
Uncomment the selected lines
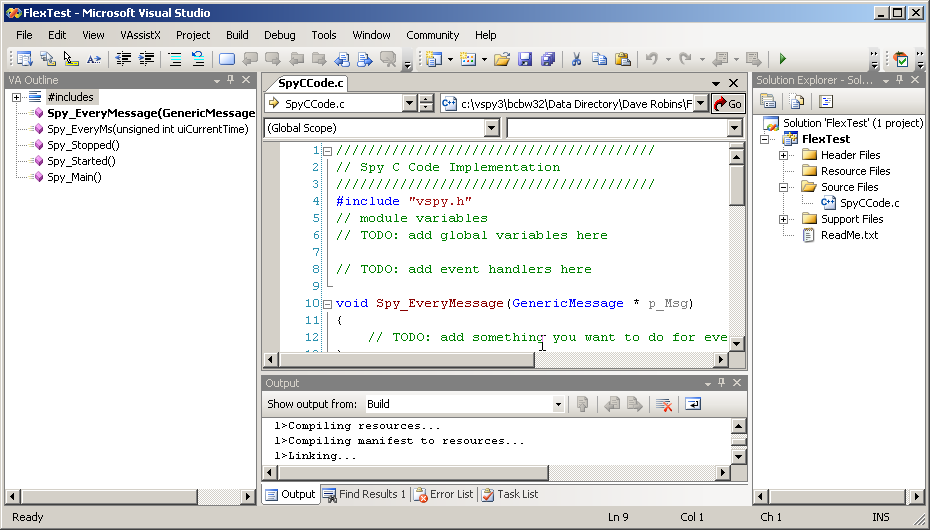198,59
